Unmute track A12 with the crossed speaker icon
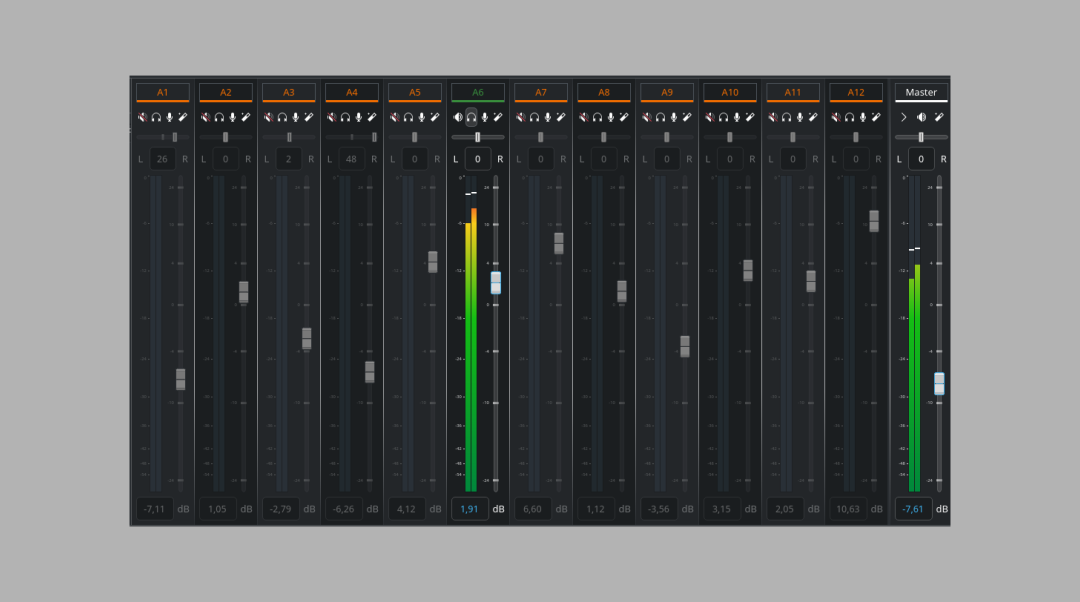This screenshot has width=1080, height=602. pyautogui.click(x=836, y=117)
